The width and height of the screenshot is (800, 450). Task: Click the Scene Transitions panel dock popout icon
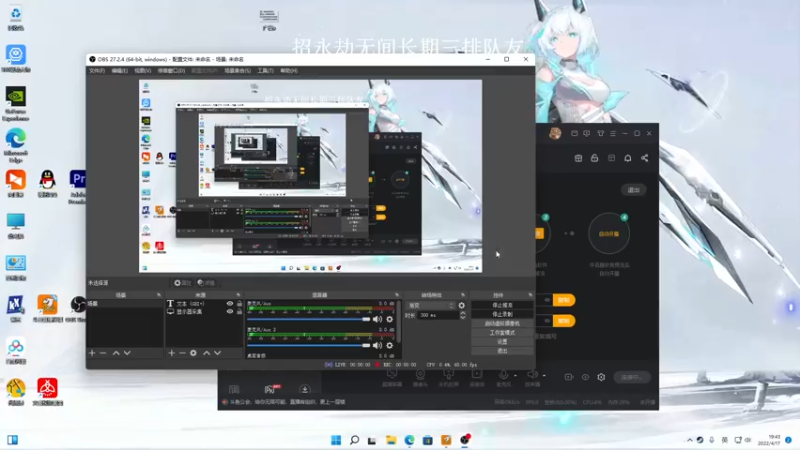(463, 295)
